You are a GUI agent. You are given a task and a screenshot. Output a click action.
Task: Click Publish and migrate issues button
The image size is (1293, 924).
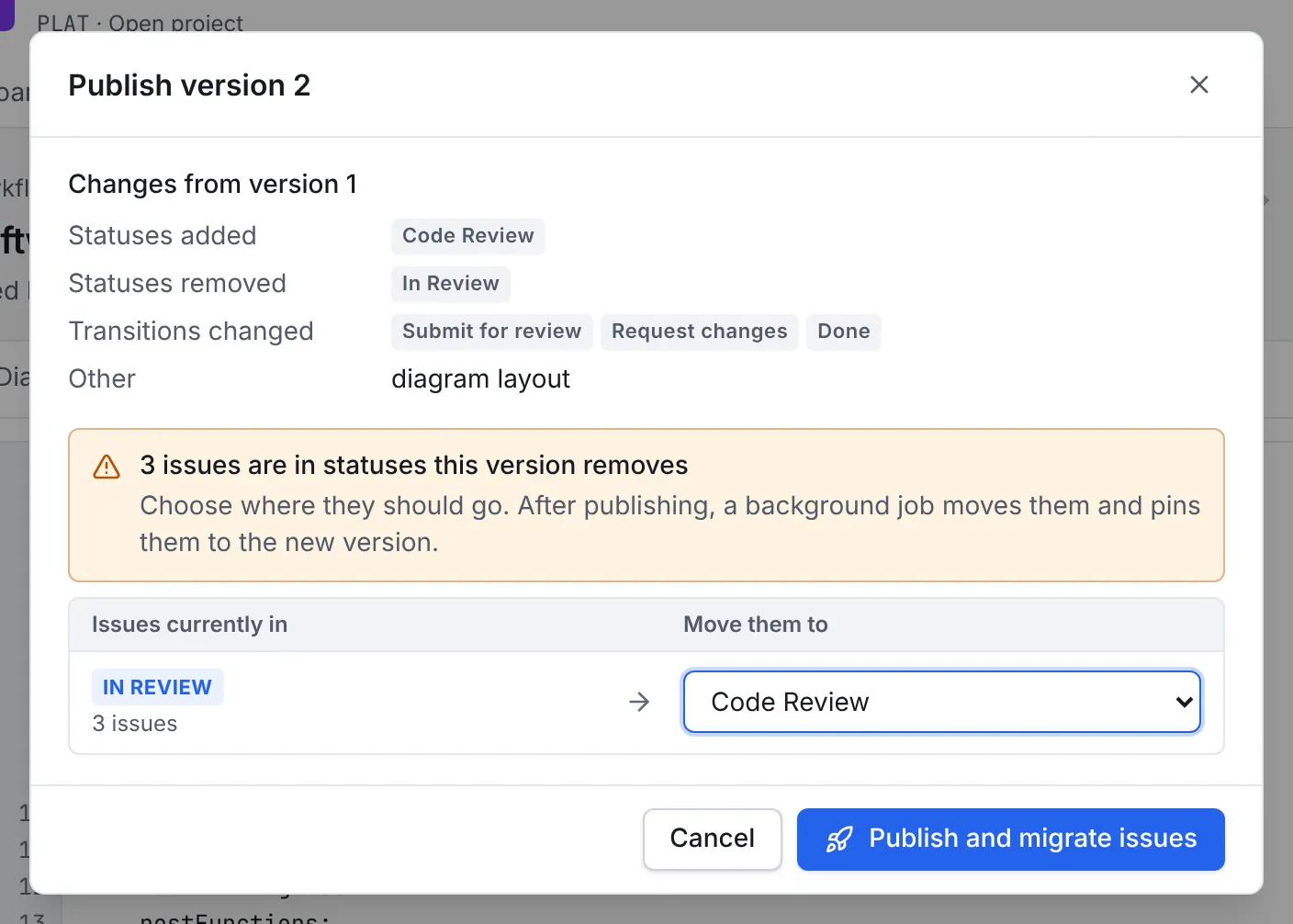1010,839
